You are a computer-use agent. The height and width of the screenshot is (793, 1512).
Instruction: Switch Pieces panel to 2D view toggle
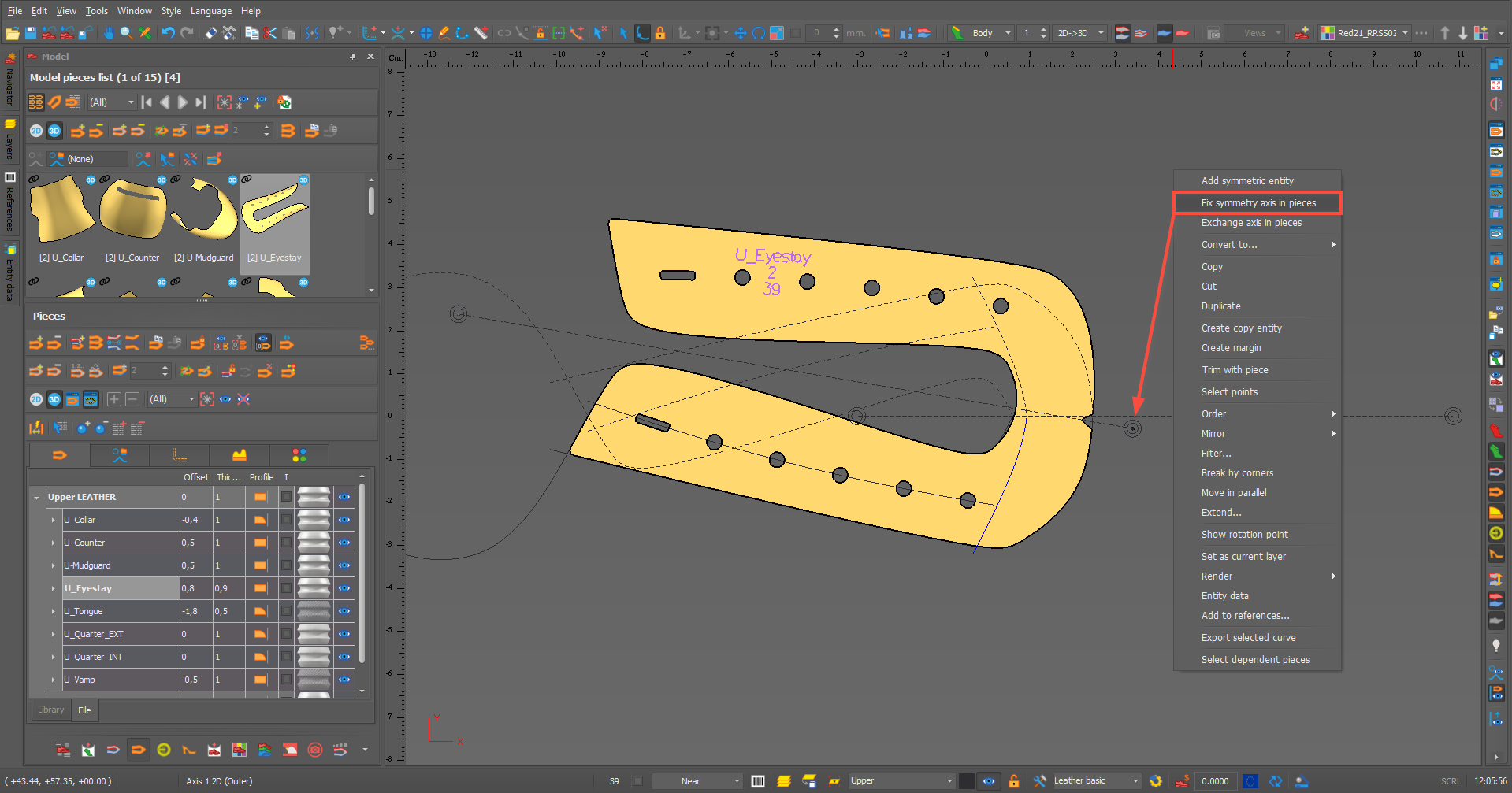pos(36,399)
